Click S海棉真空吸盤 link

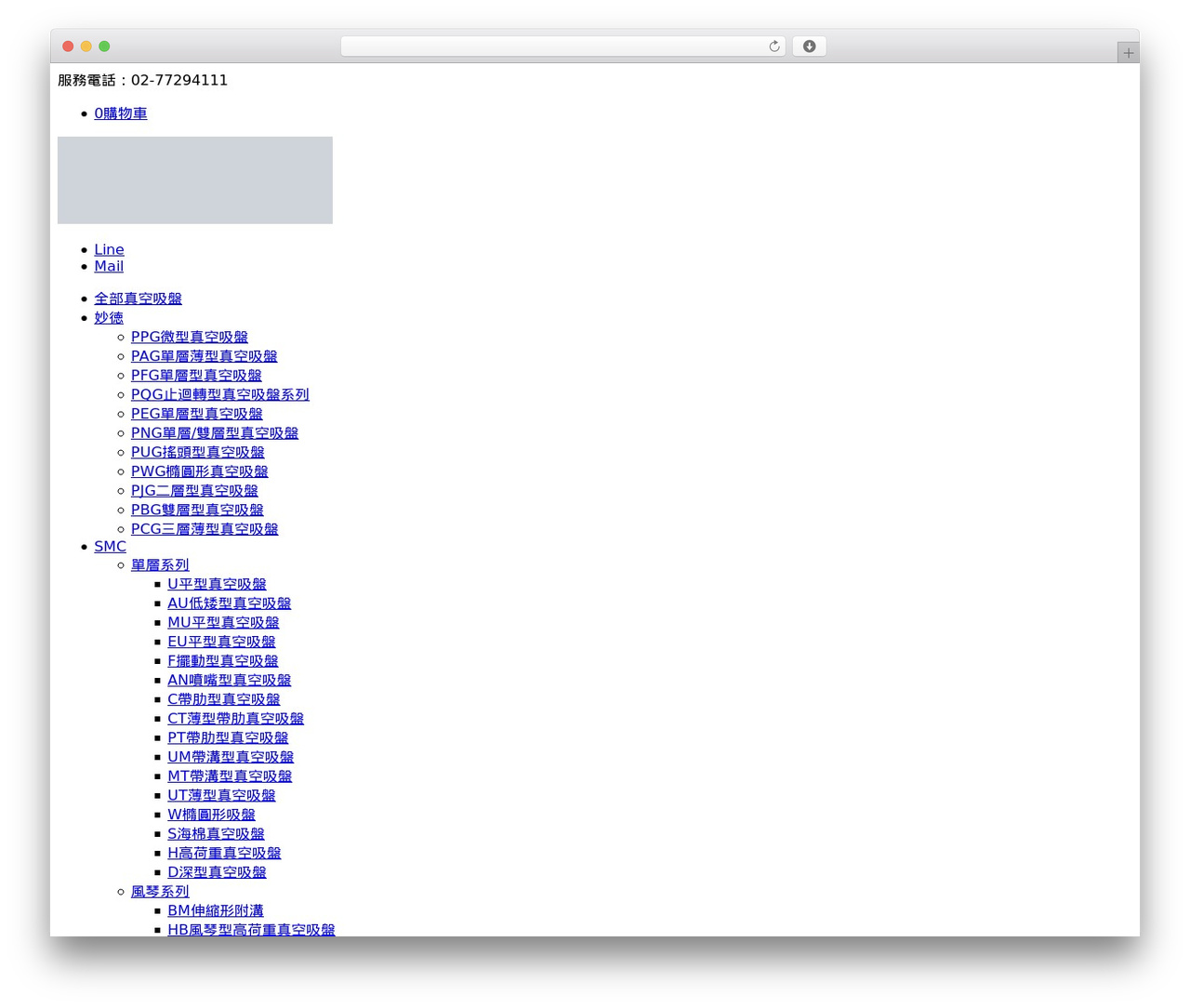tap(216, 833)
